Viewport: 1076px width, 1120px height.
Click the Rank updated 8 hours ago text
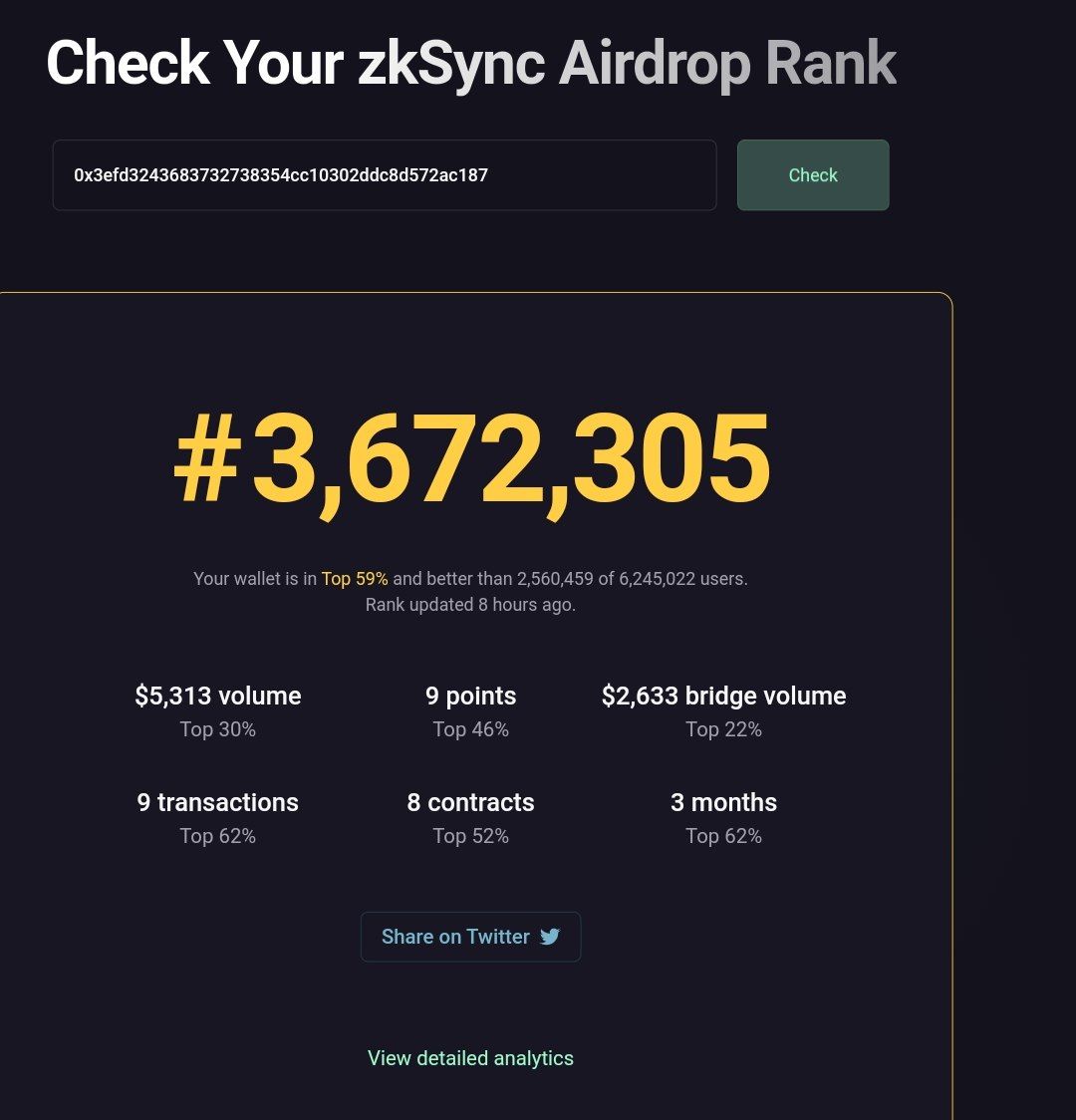point(470,604)
